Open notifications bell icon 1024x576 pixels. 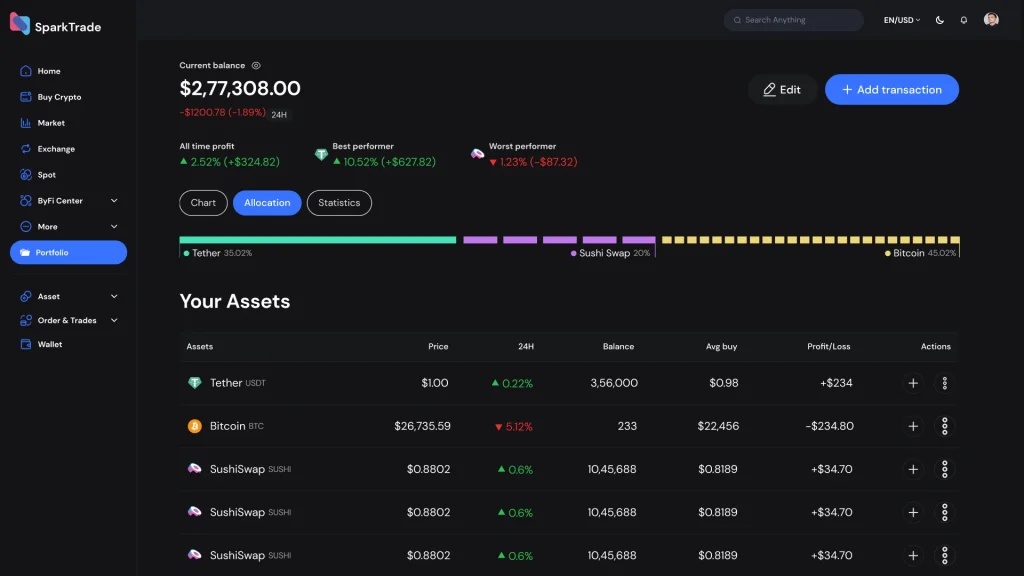(964, 20)
